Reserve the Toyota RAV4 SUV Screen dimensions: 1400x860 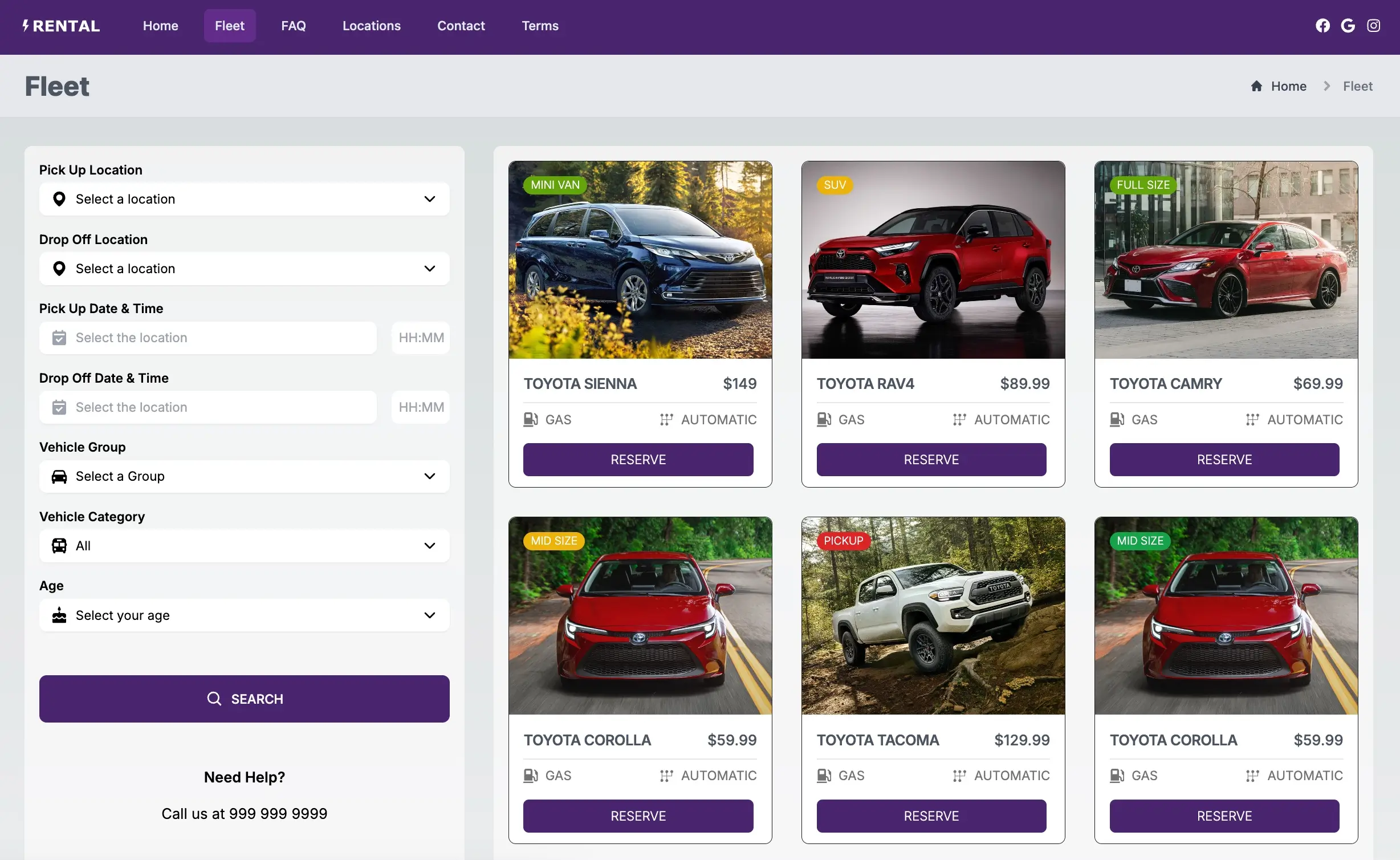pyautogui.click(x=931, y=459)
